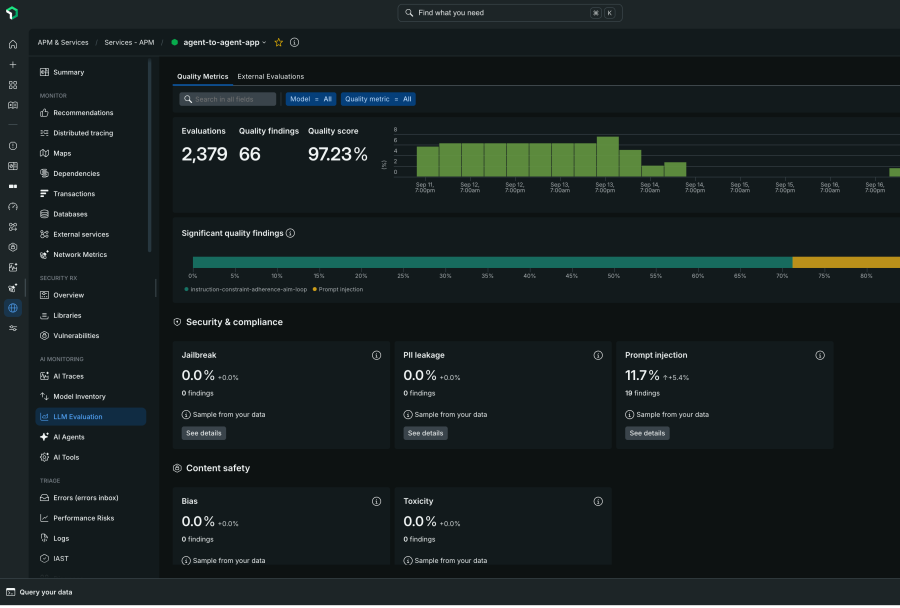The height and width of the screenshot is (608, 900).
Task: Show Jailbreak metric info icon
Action: tap(377, 355)
